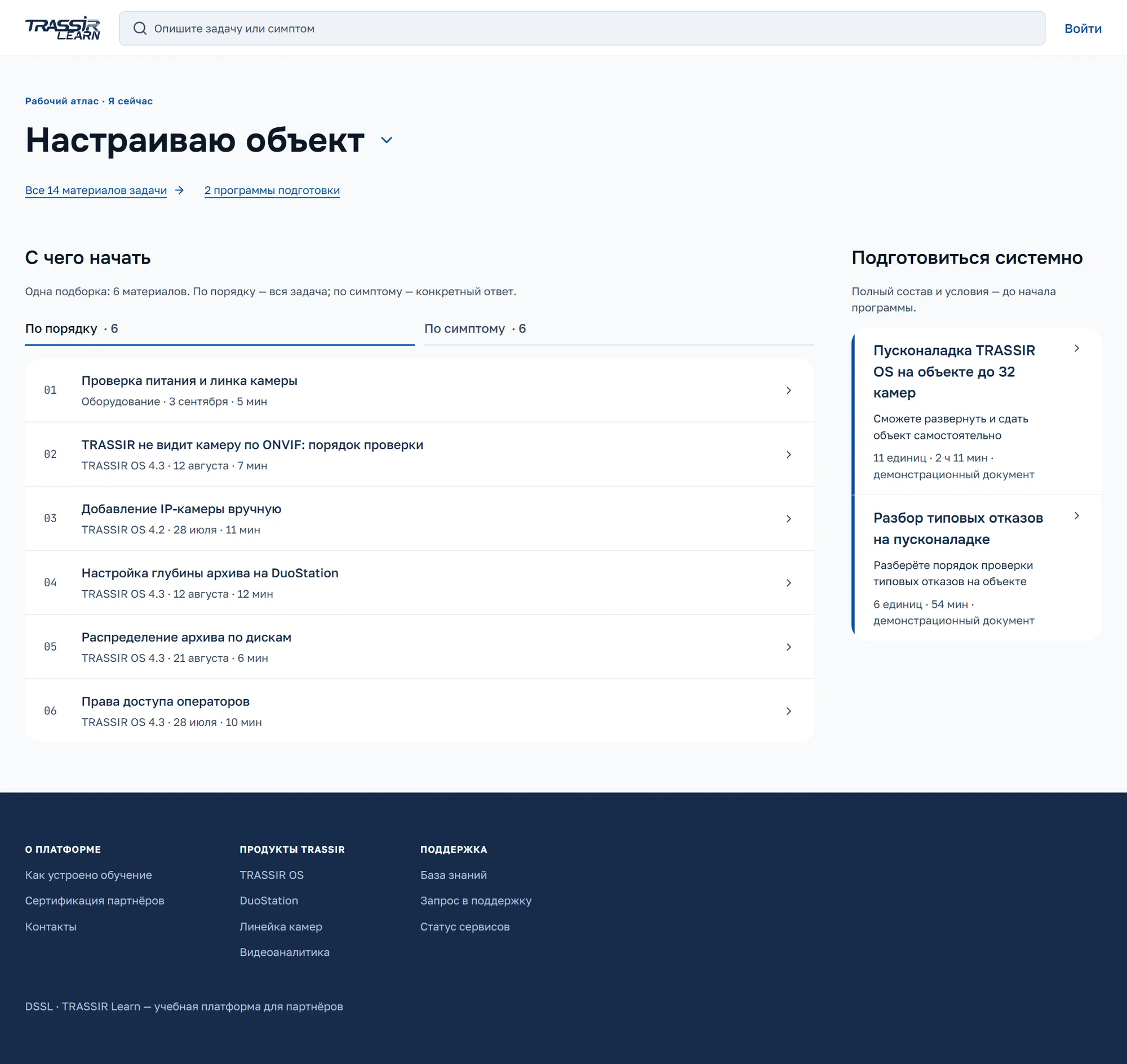Click chevron on Пусконаладка TRASSIR OS card
Screen dimensions: 1127x1064
point(1076,348)
